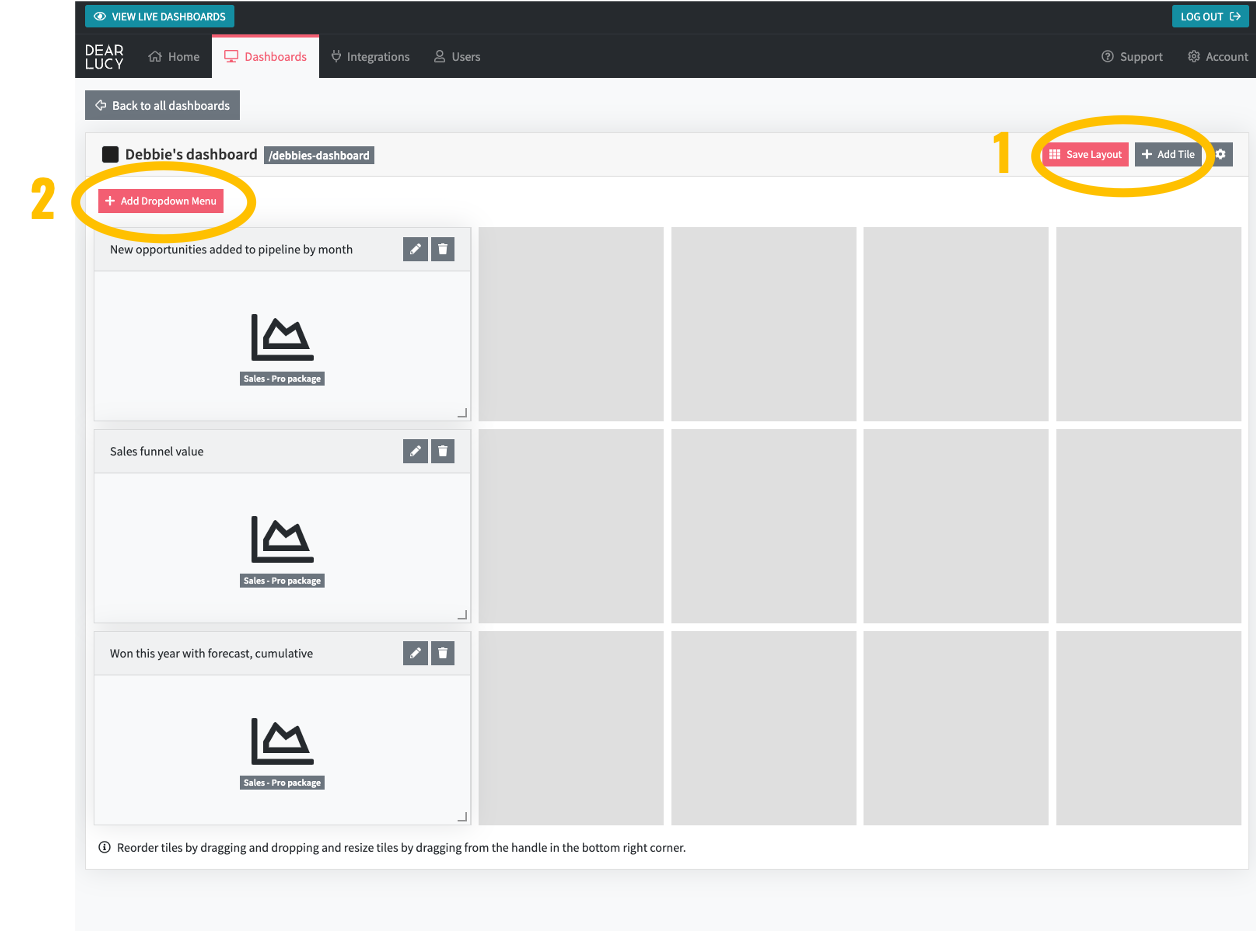1256x931 pixels.
Task: Open the Account settings link
Action: 1217,57
